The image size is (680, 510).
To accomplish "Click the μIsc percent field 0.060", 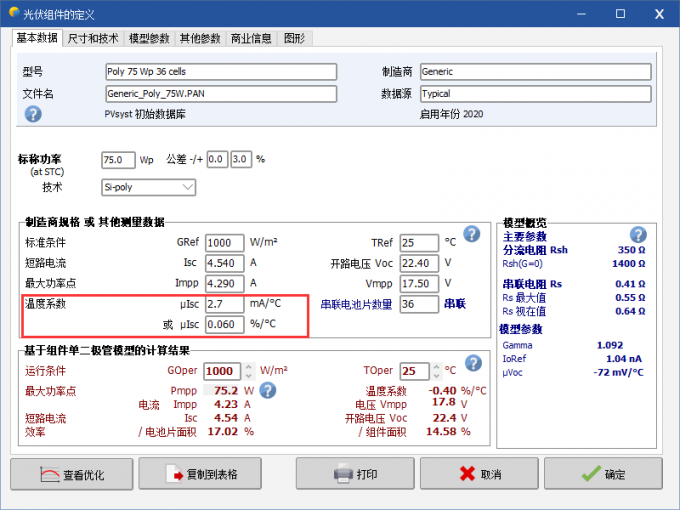I will [x=224, y=324].
